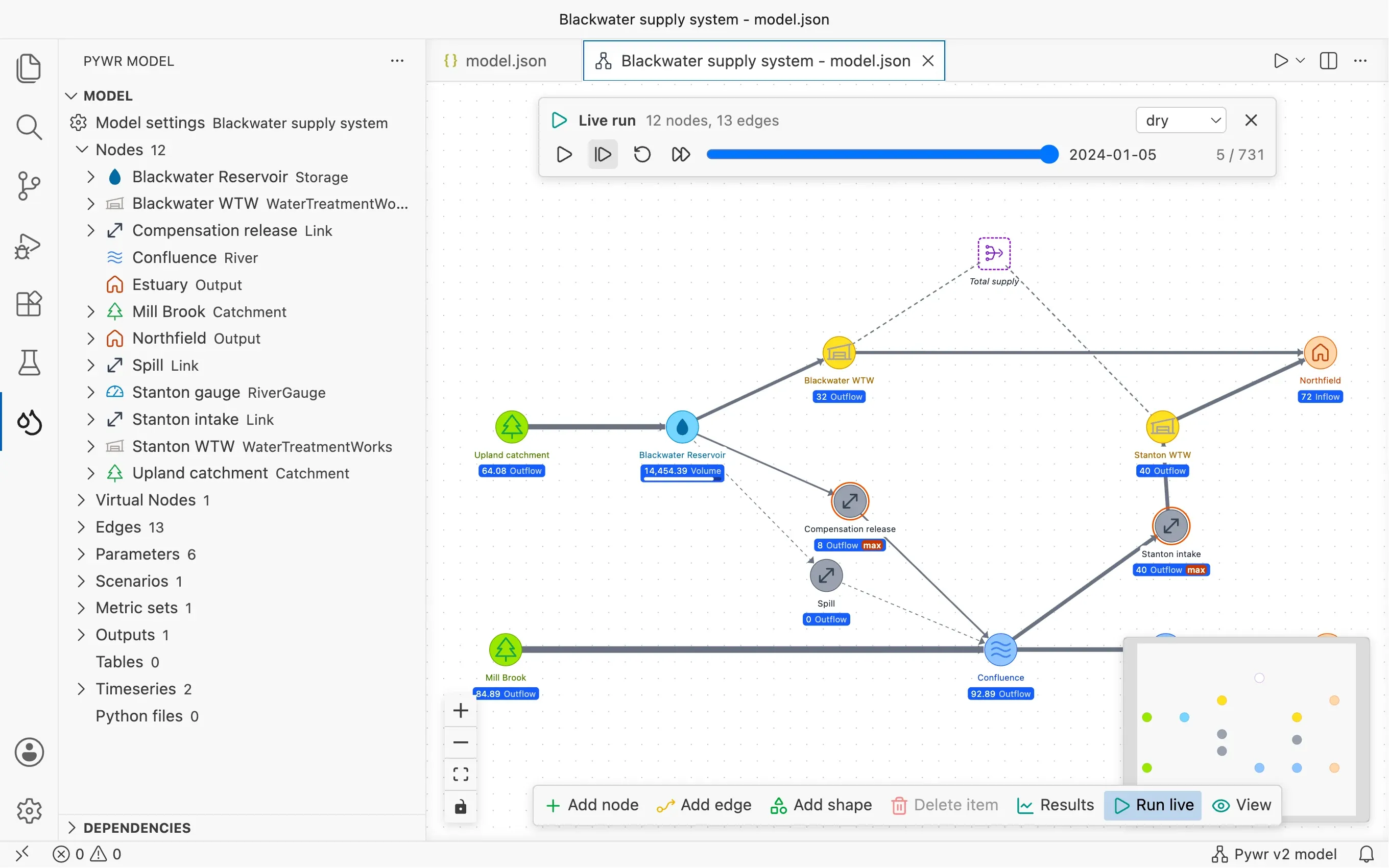The height and width of the screenshot is (868, 1389).
Task: Open the View options button
Action: coord(1242,805)
